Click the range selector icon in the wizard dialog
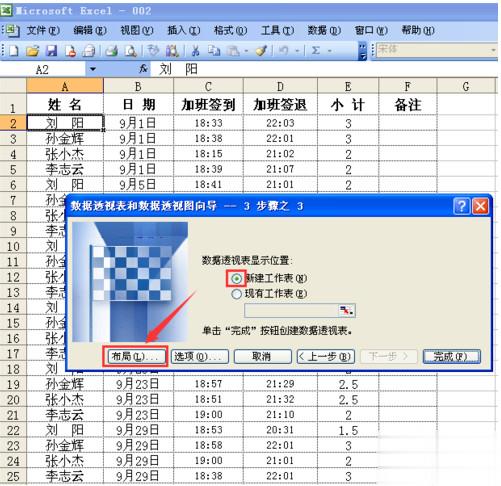This screenshot has height=486, width=501. (346, 311)
